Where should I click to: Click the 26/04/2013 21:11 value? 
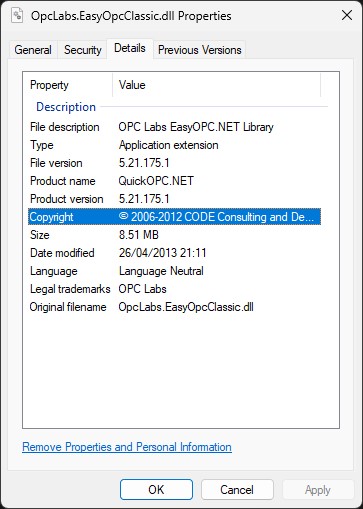coord(163,253)
